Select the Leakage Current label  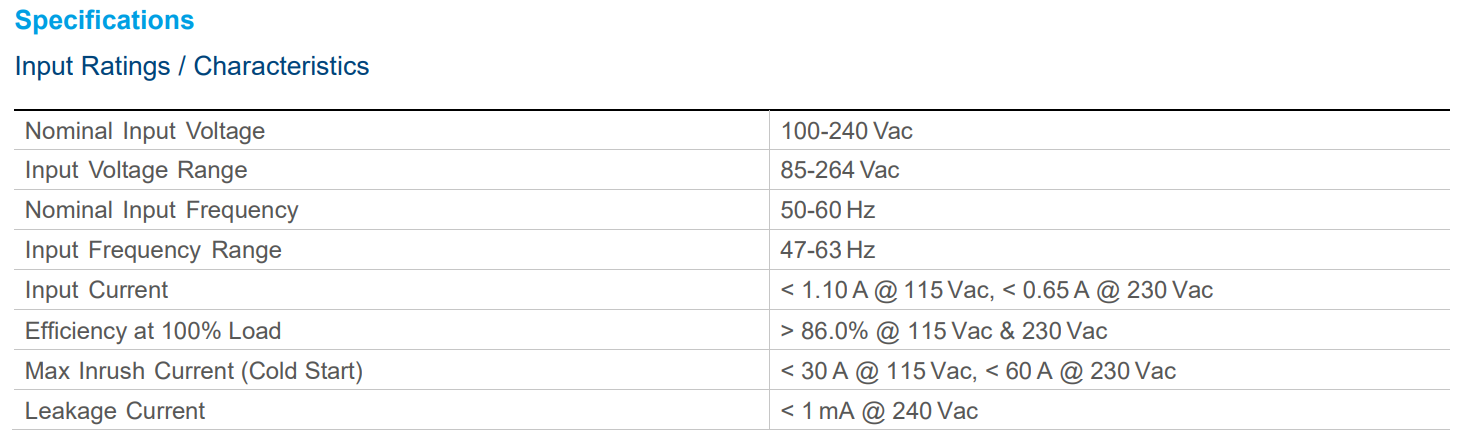click(x=115, y=411)
